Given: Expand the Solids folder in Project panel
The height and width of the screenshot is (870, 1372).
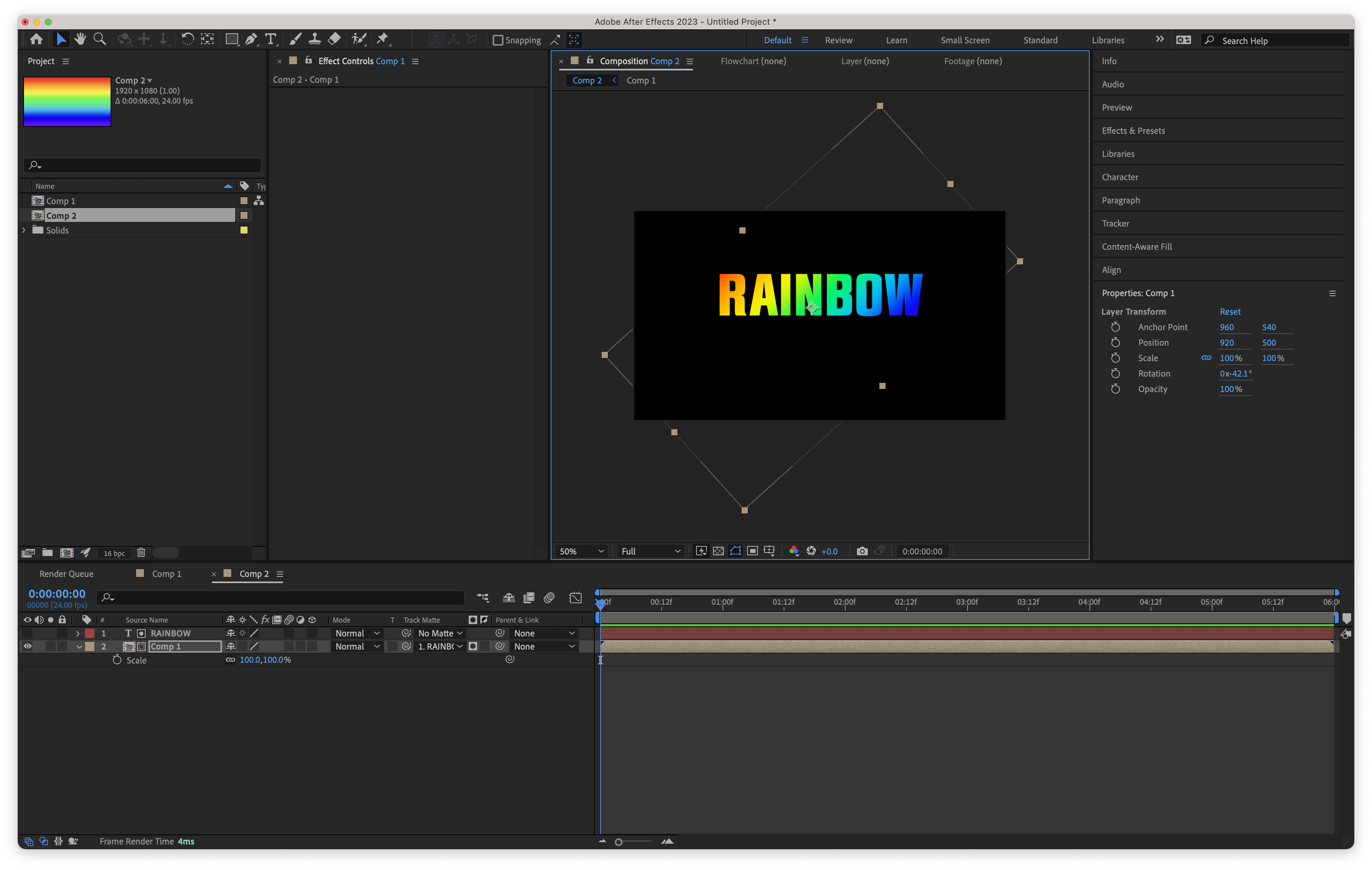Looking at the screenshot, I should coord(23,230).
